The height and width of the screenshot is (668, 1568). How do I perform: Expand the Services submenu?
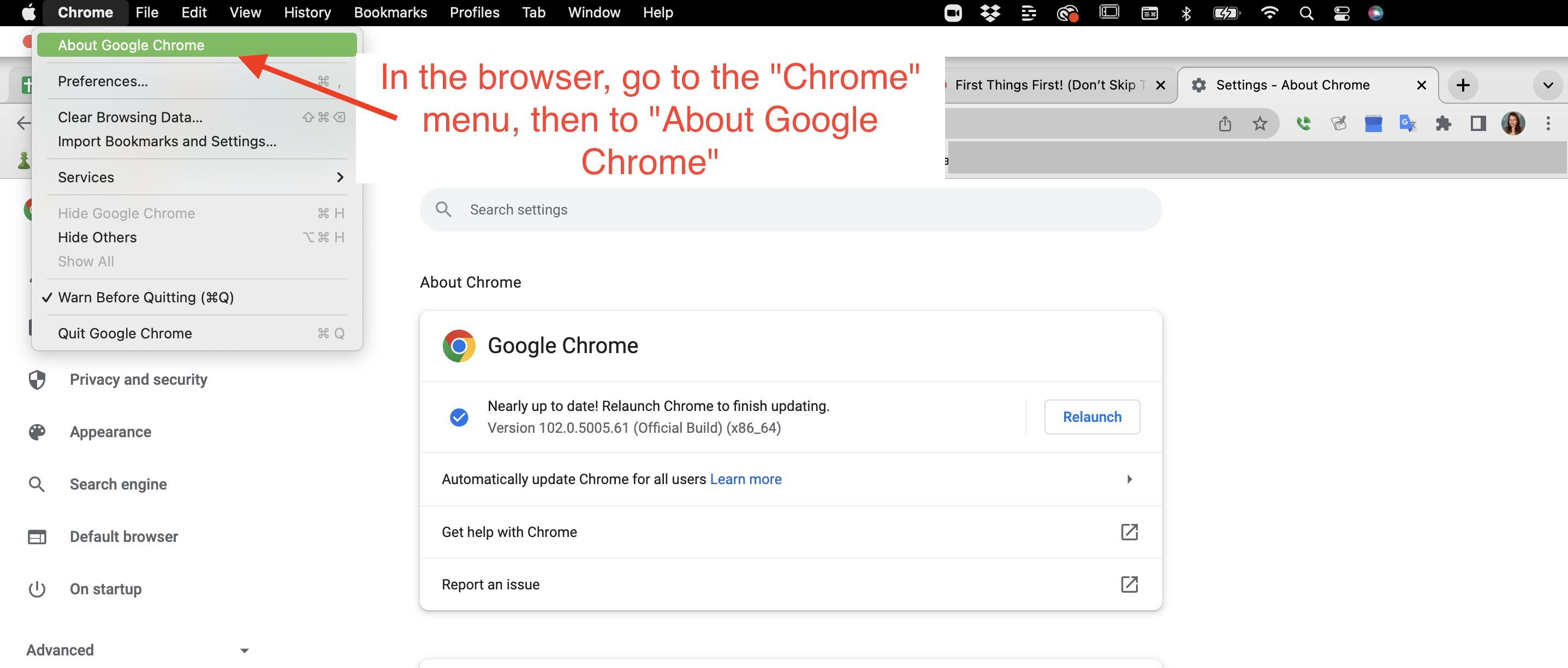197,177
